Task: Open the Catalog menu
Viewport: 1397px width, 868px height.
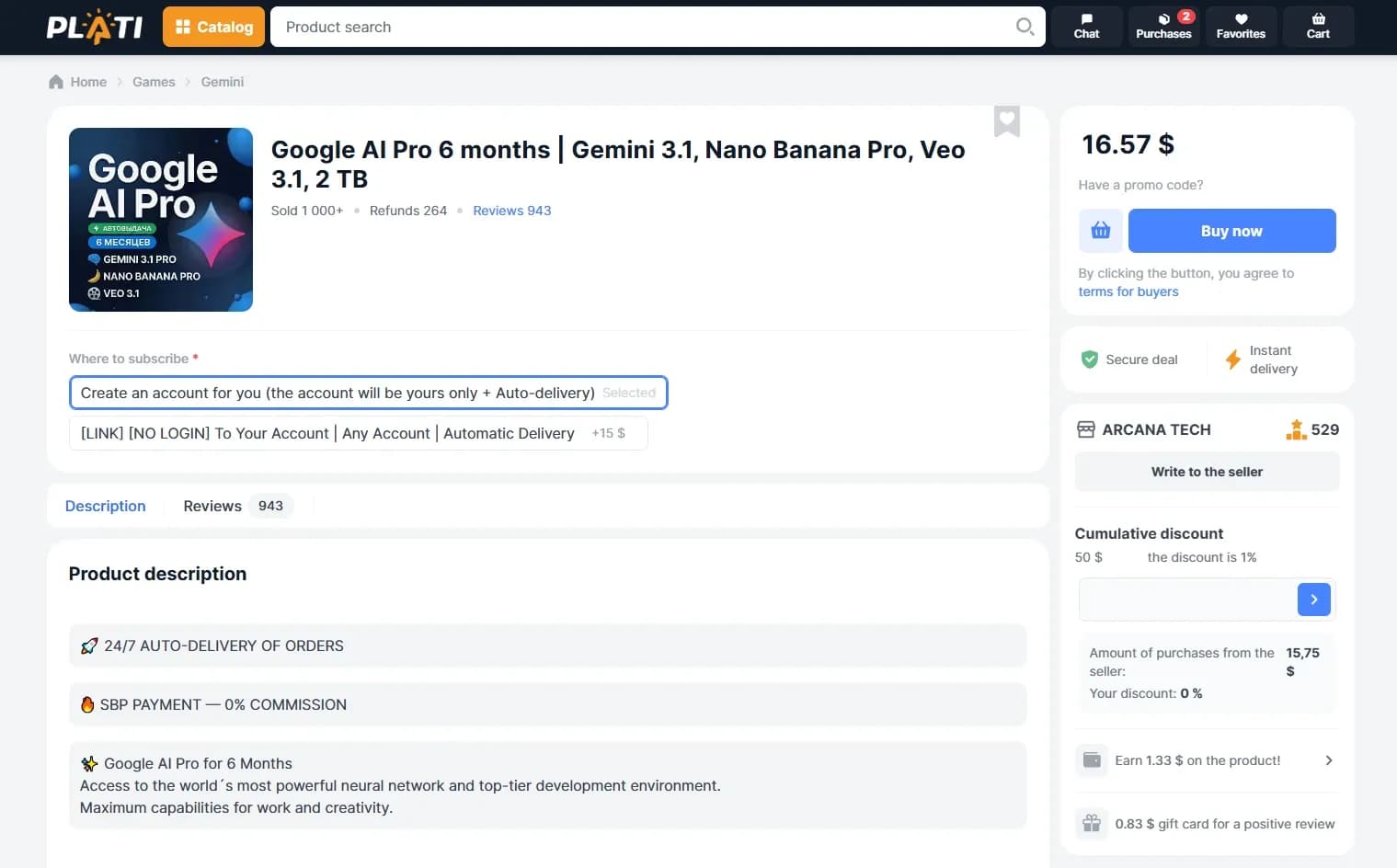Action: (214, 27)
